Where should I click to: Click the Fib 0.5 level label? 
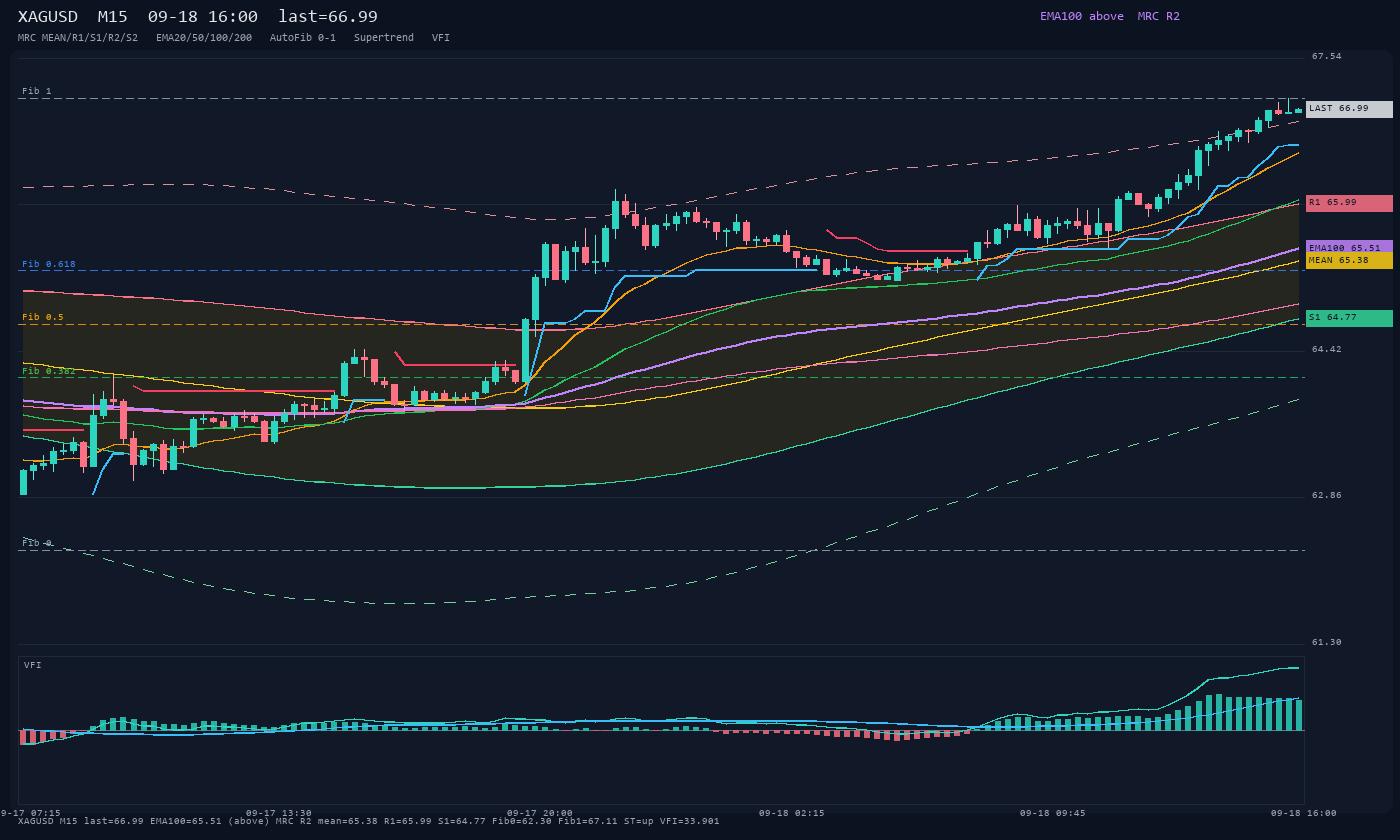(x=43, y=317)
